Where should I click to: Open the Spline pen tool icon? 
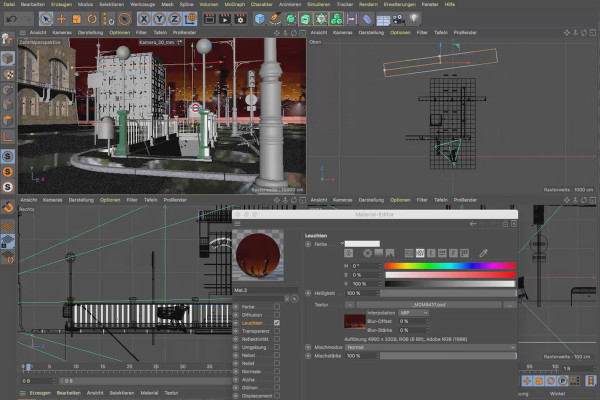275,19
